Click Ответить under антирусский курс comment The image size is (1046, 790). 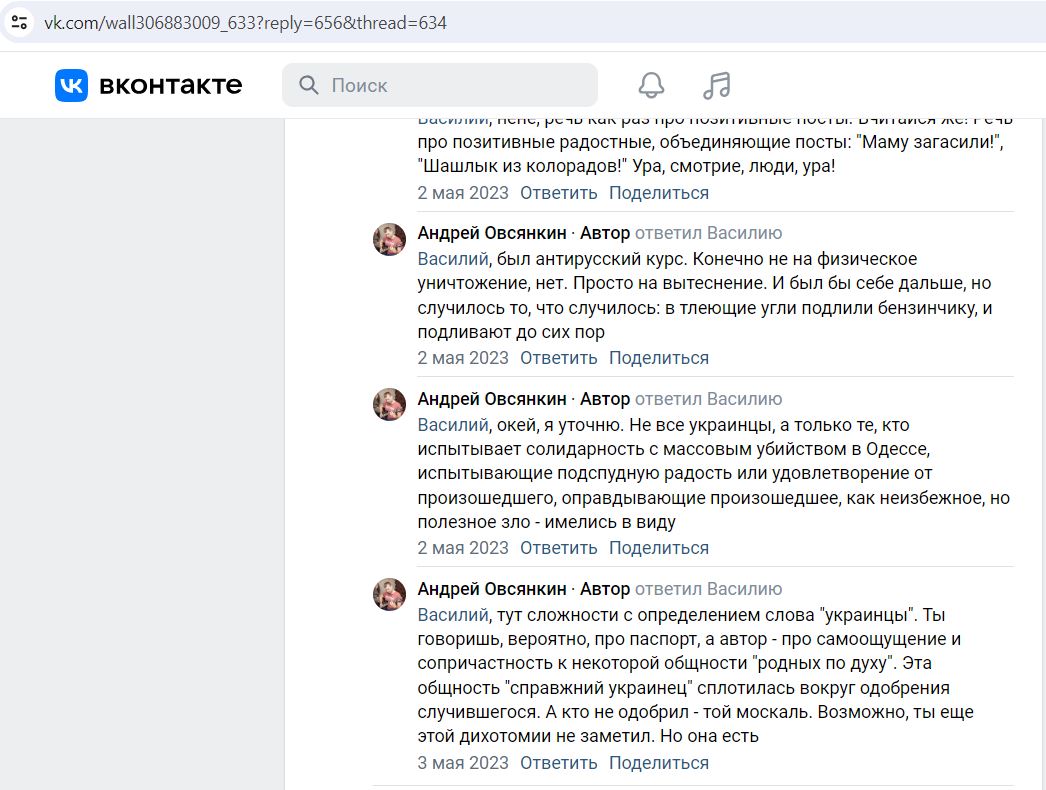tap(558, 358)
